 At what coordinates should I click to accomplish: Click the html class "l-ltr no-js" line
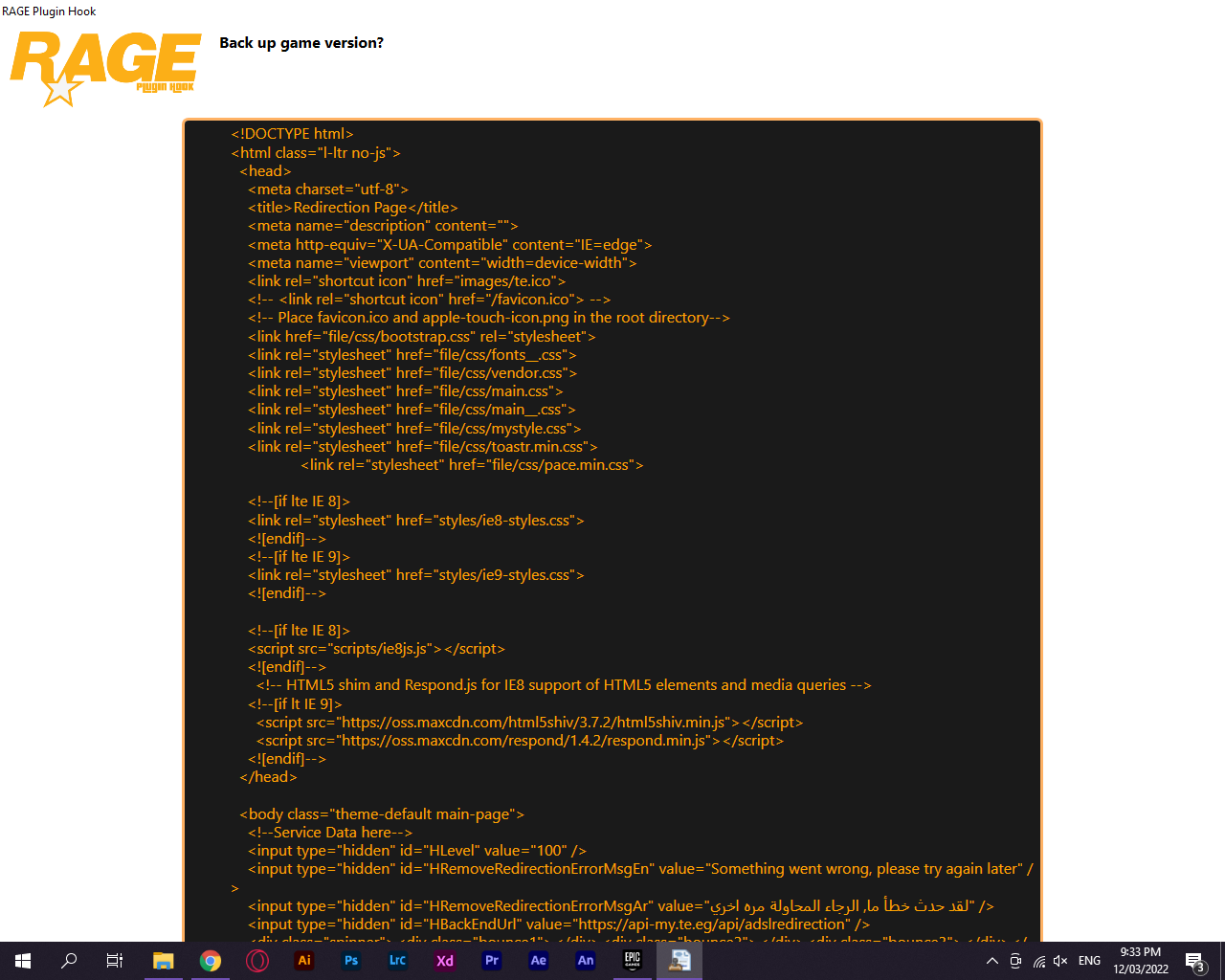tap(316, 153)
